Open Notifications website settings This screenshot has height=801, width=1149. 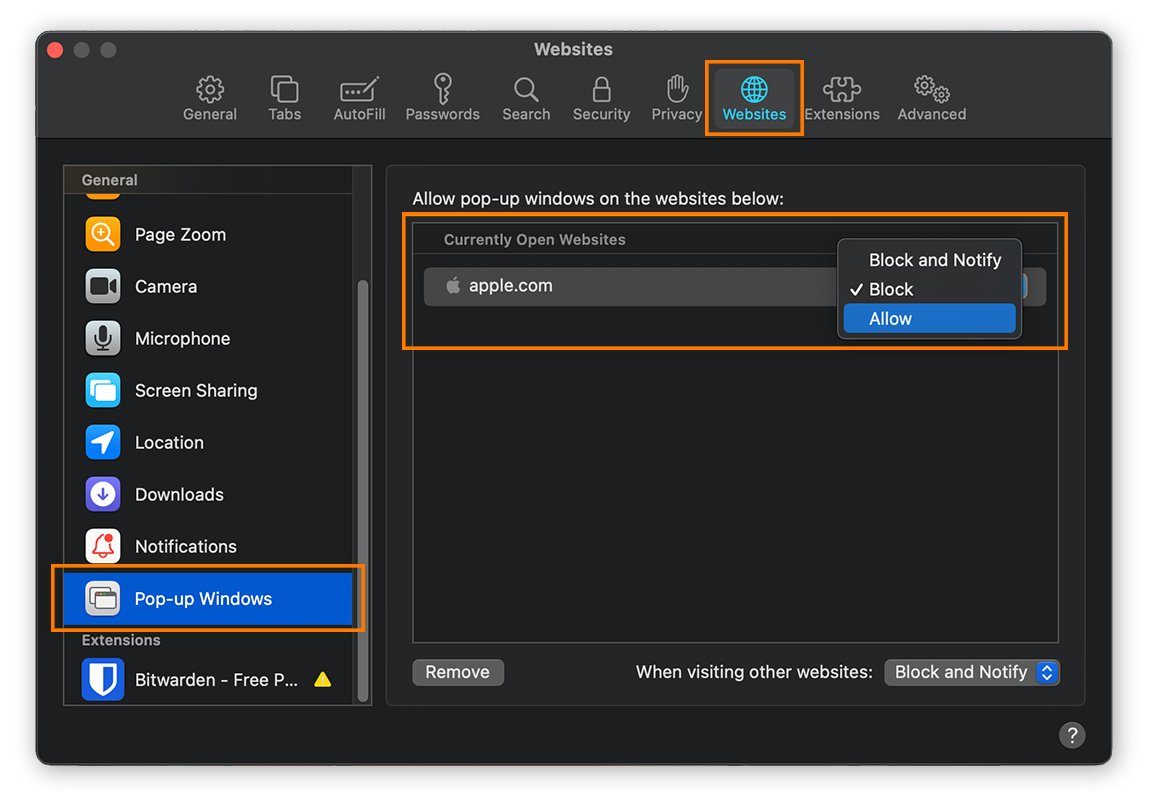click(185, 546)
